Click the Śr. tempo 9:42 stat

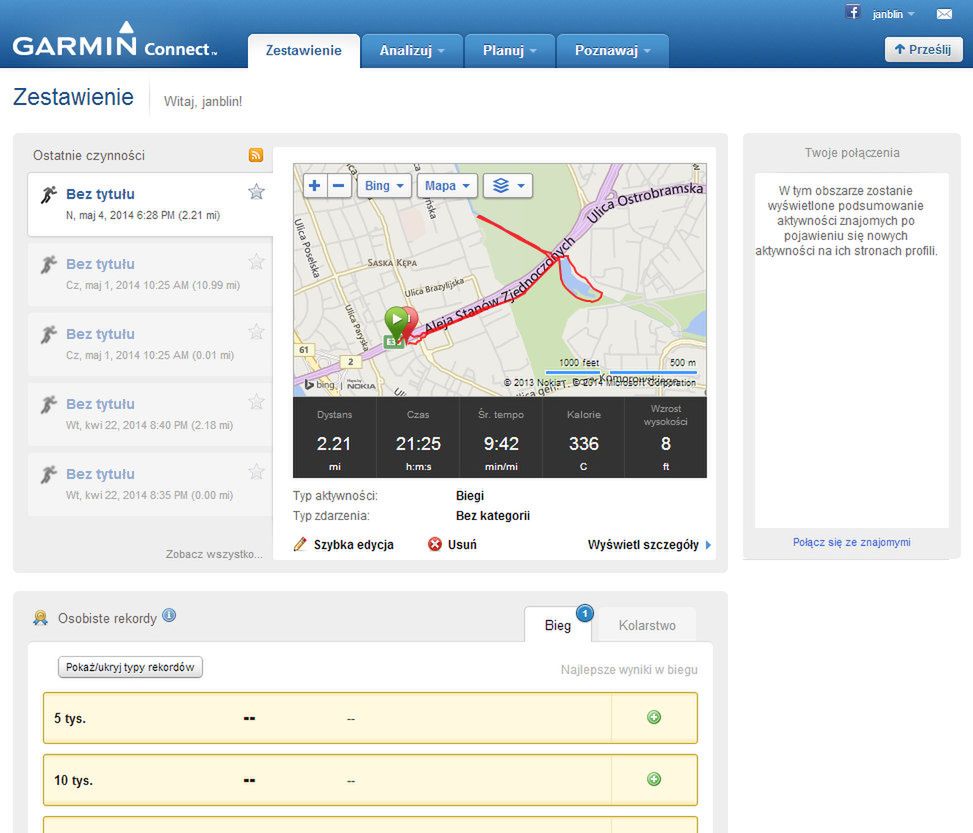pos(501,438)
